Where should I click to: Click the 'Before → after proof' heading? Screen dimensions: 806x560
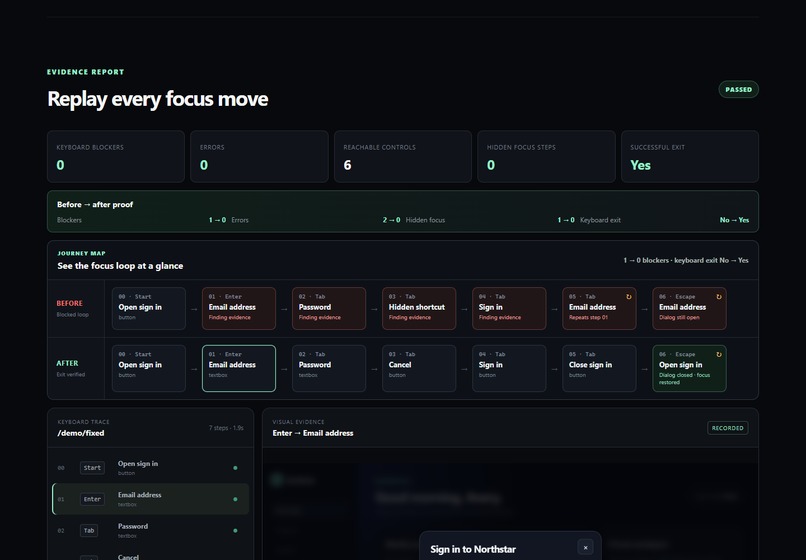point(95,205)
